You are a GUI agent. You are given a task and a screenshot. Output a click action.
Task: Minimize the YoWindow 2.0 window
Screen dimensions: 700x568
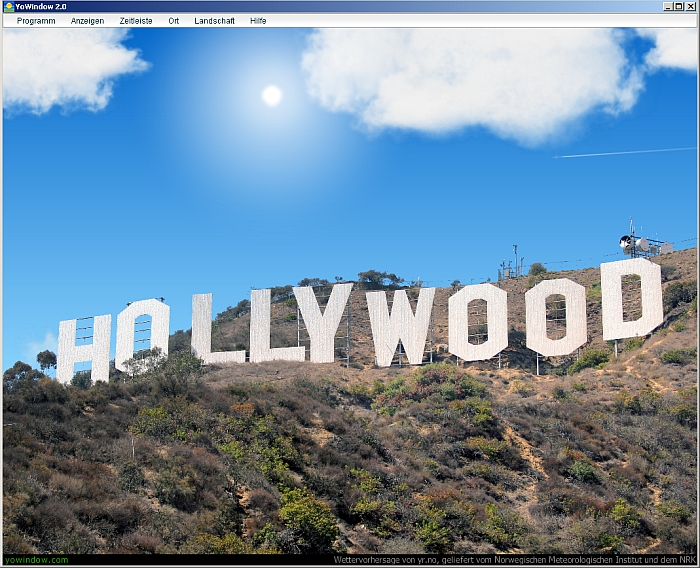[668, 7]
